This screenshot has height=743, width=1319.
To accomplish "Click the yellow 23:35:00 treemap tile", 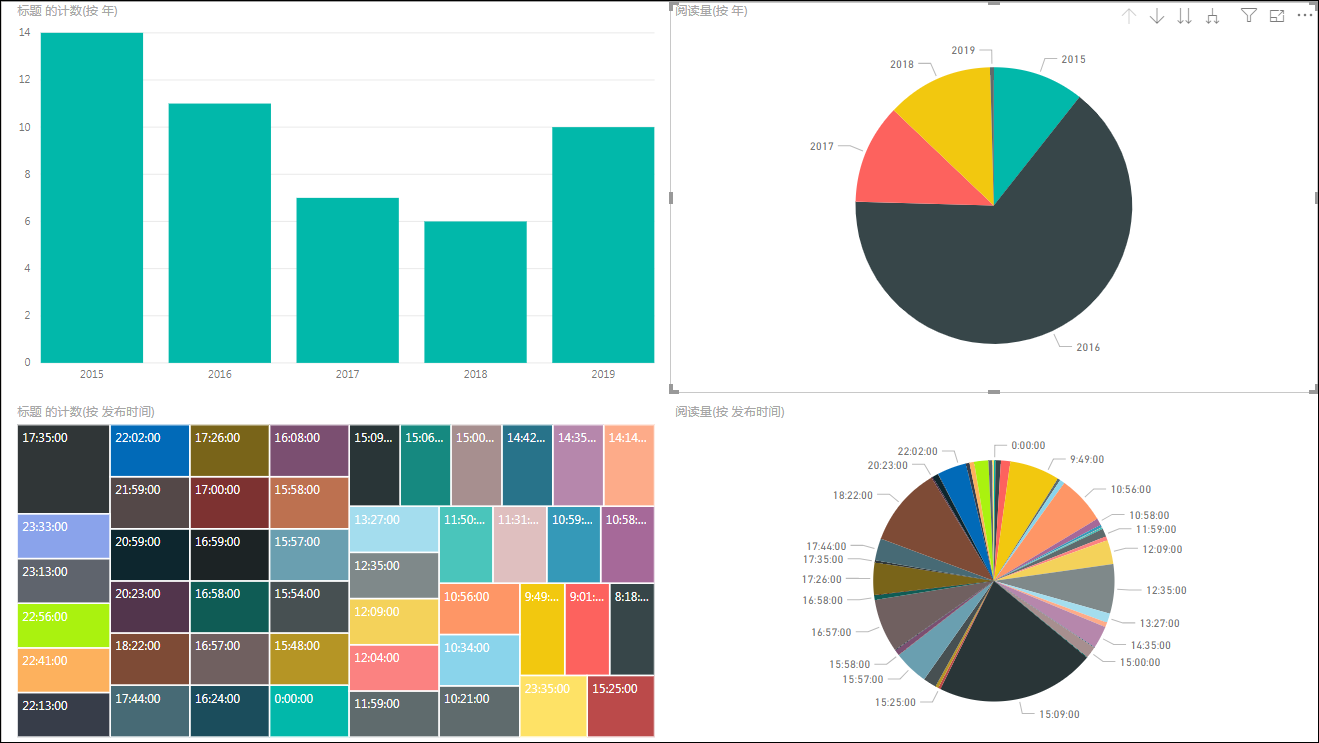I will pyautogui.click(x=554, y=706).
